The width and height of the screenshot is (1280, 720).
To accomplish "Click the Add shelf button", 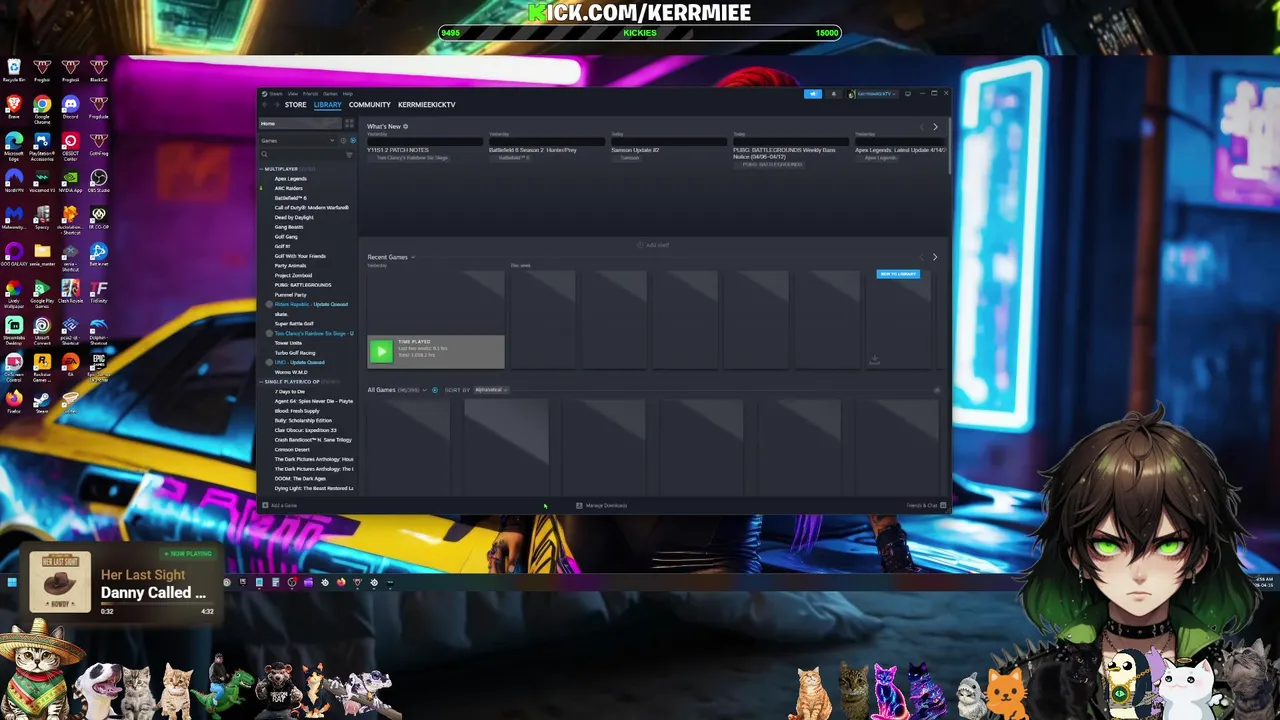I will tap(654, 245).
